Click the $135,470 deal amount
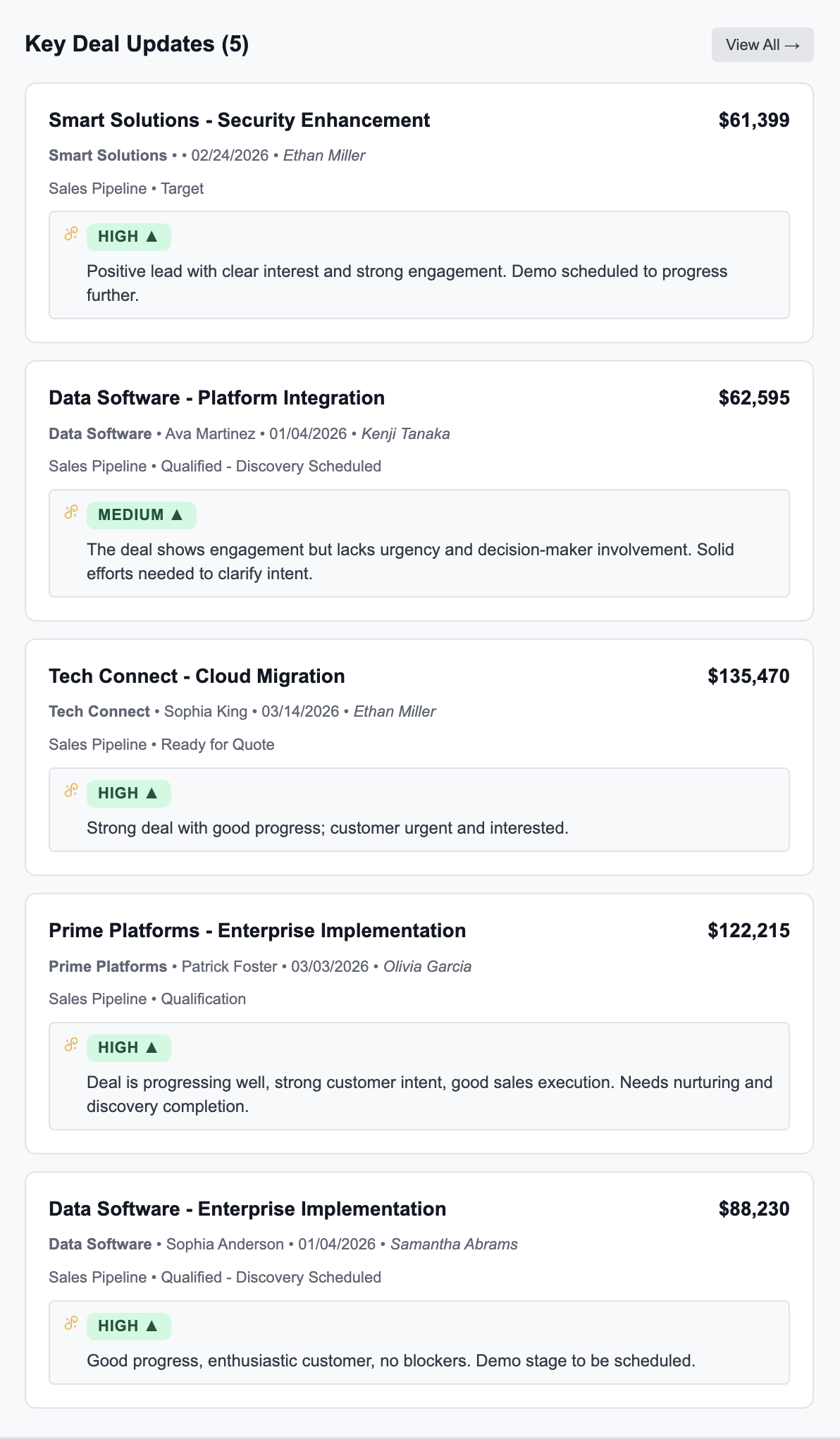This screenshot has height=1439, width=840. [748, 677]
